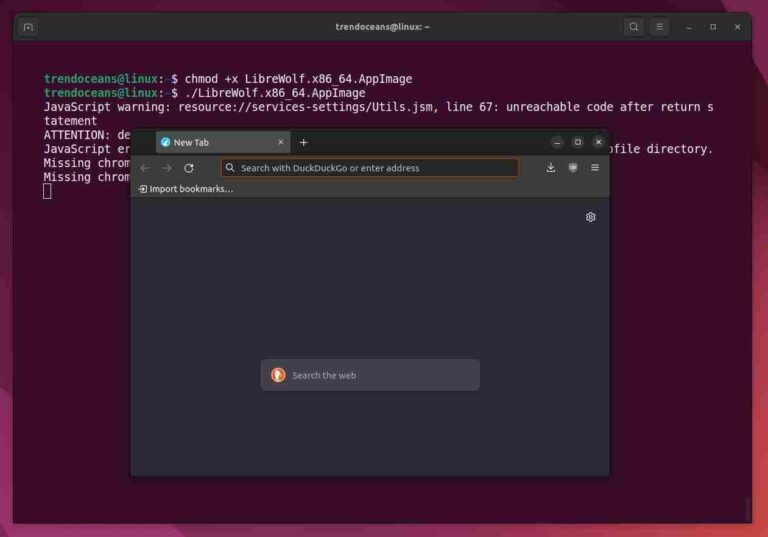
Task: Click the terminal vertical scrollbar
Action: click(x=746, y=507)
